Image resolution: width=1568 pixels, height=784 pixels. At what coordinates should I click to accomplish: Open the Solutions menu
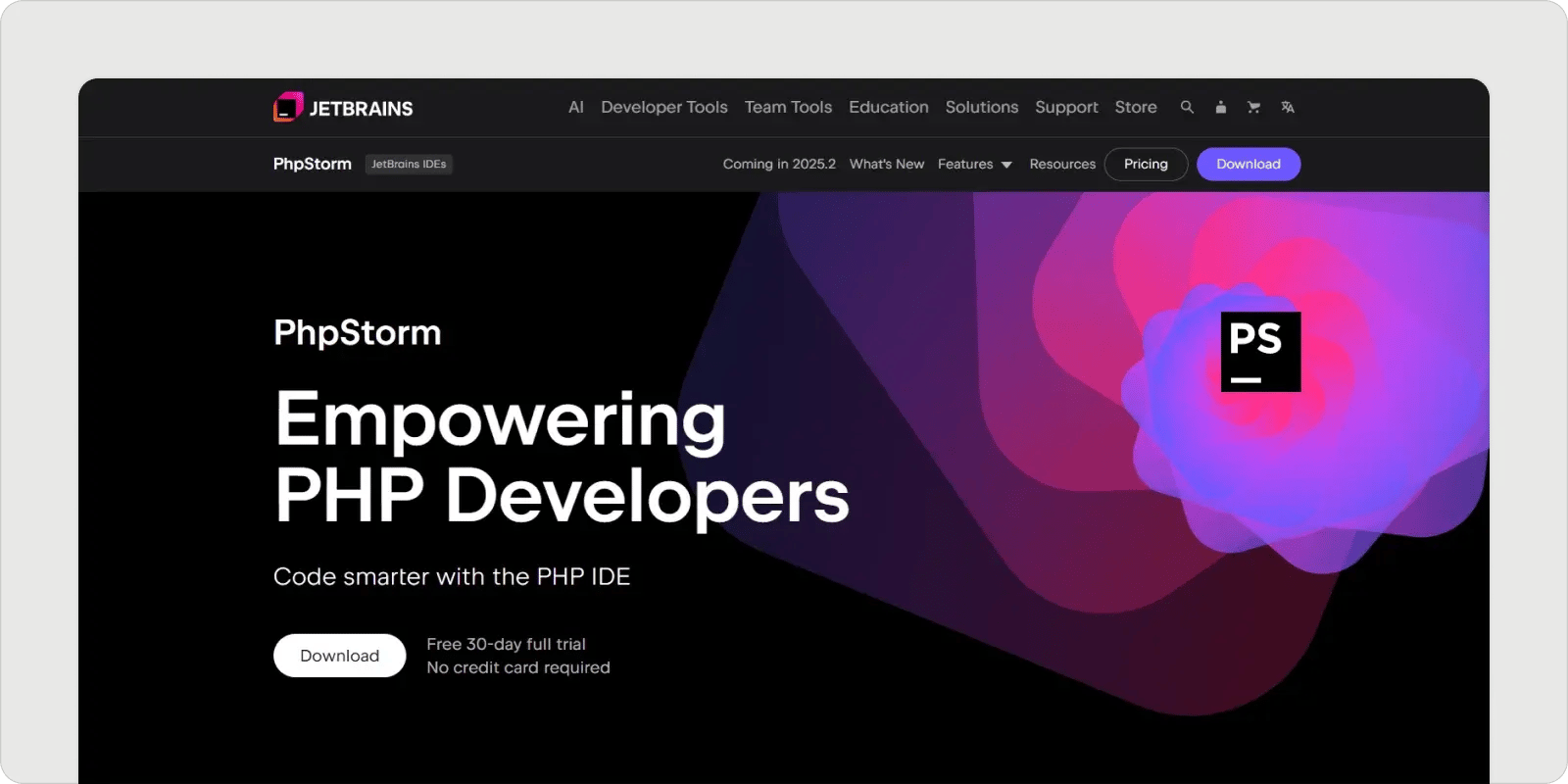point(982,107)
